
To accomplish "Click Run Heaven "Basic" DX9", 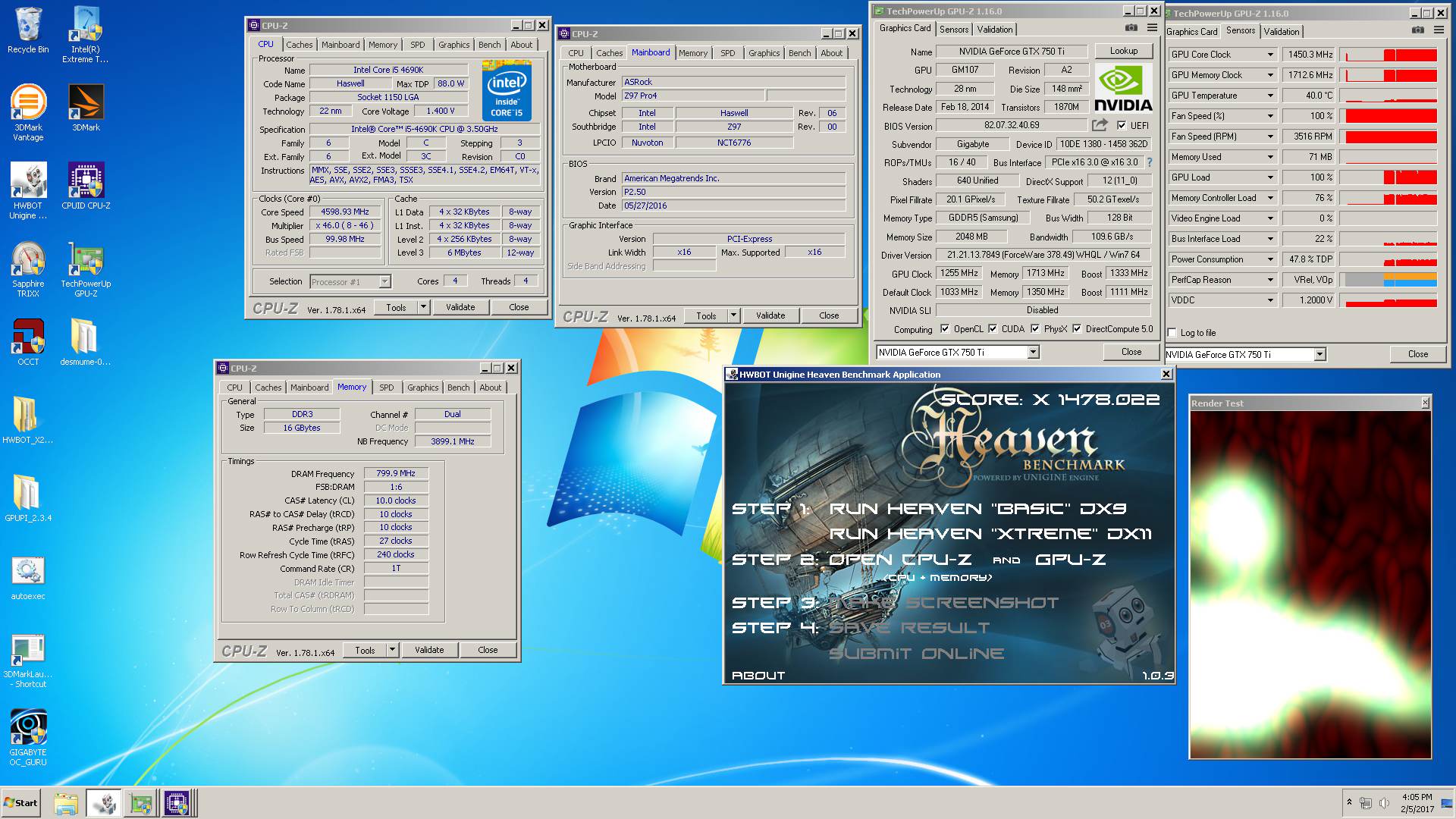I will [x=977, y=509].
